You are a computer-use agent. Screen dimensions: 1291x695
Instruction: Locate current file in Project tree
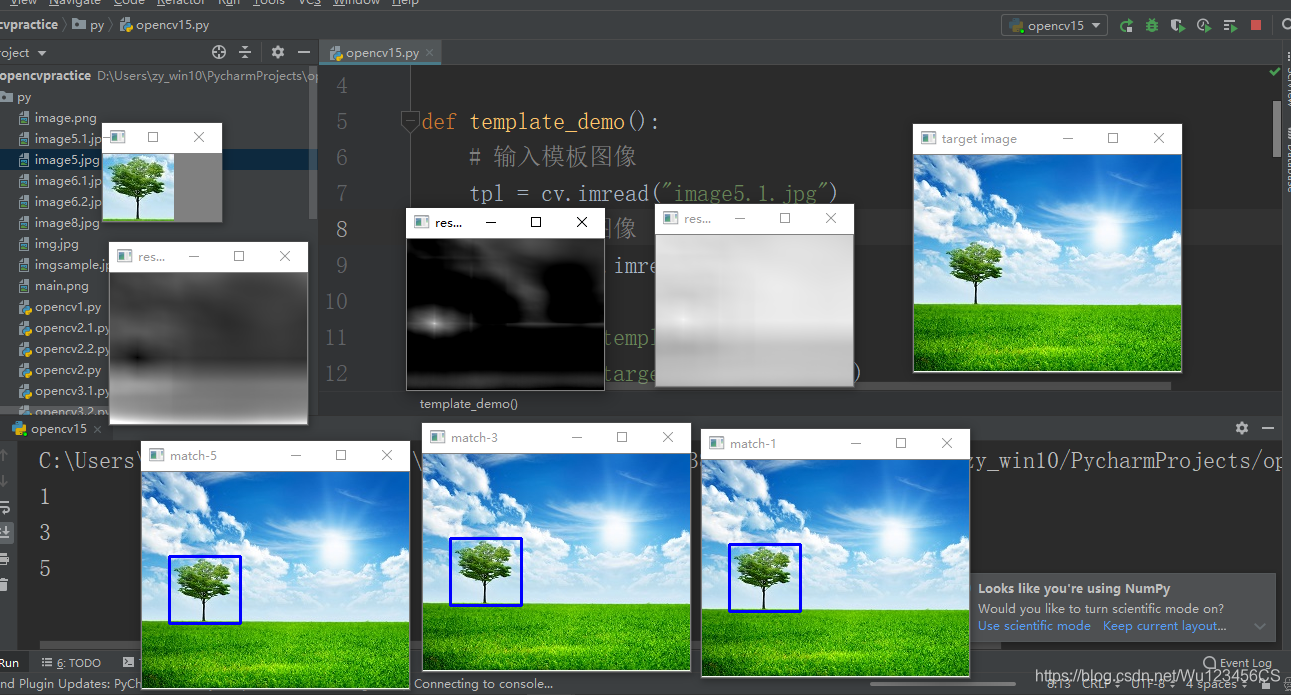[219, 52]
